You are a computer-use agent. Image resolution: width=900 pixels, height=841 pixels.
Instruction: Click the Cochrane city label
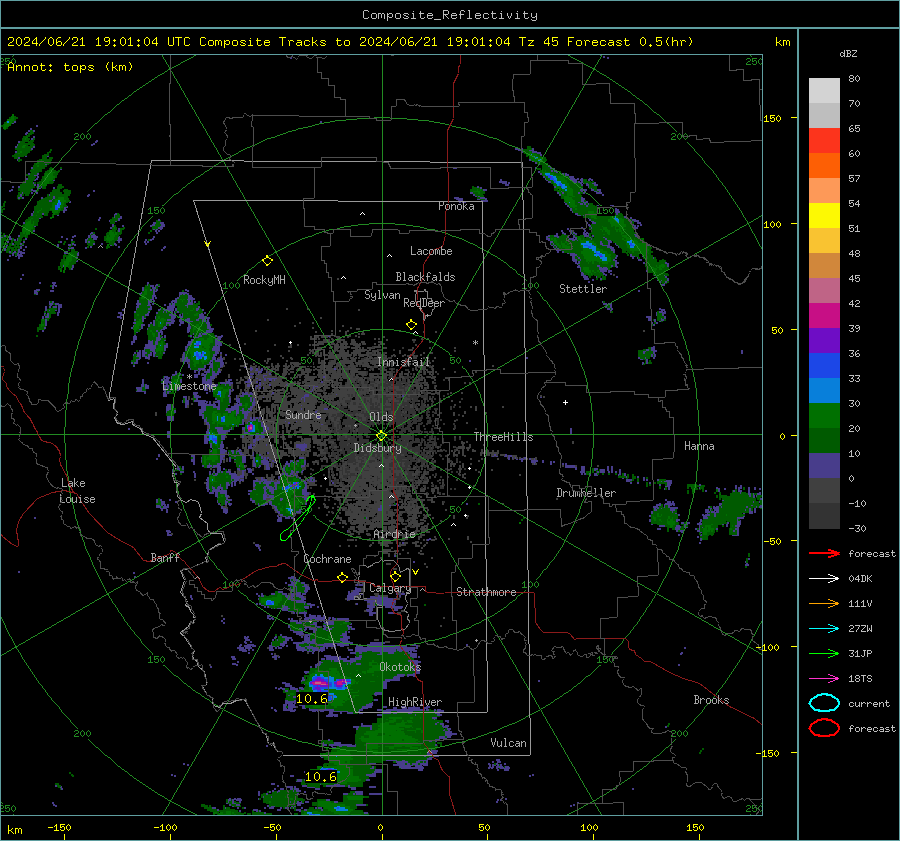pos(327,559)
